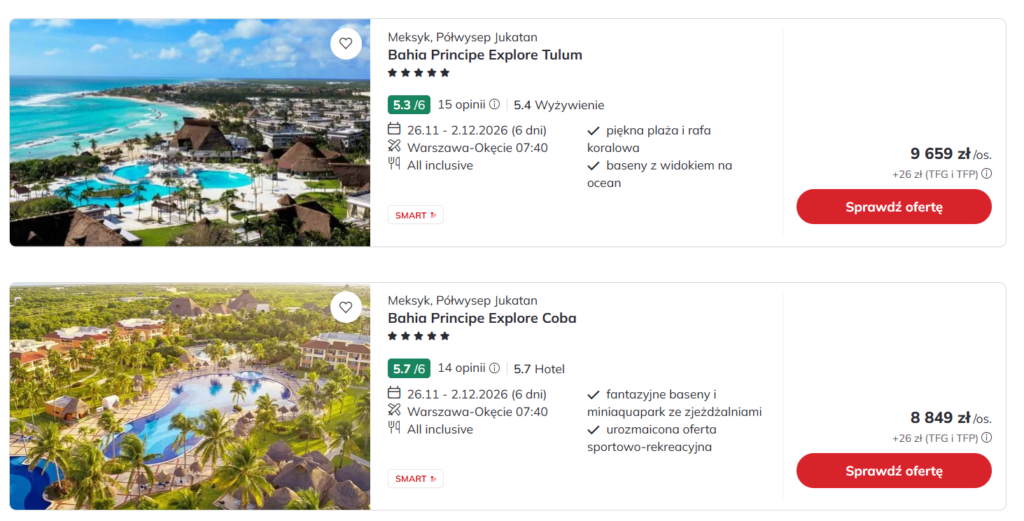Click the green 5.3/6 rating badge
This screenshot has height=521, width=1024.
tap(408, 104)
